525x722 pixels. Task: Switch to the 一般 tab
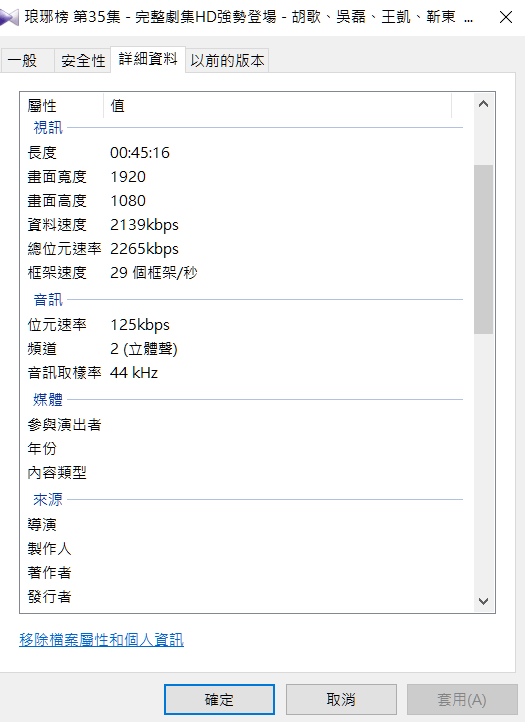[27, 60]
